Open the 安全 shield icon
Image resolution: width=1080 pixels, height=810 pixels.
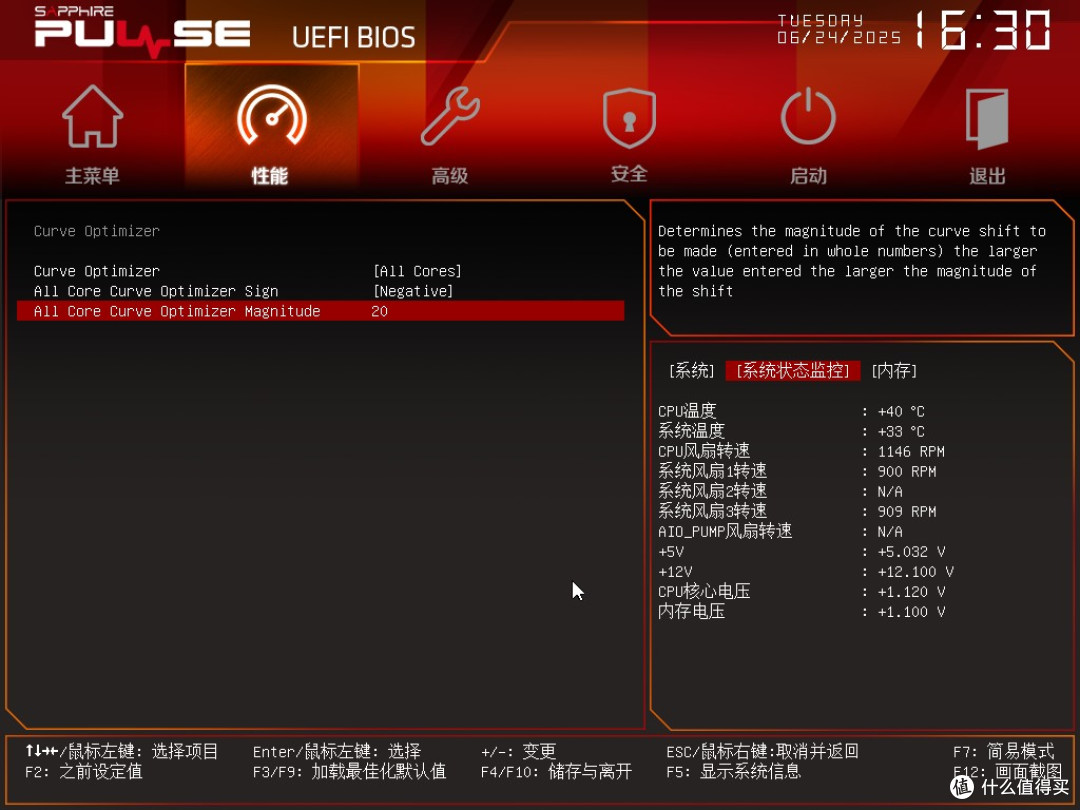coord(629,118)
